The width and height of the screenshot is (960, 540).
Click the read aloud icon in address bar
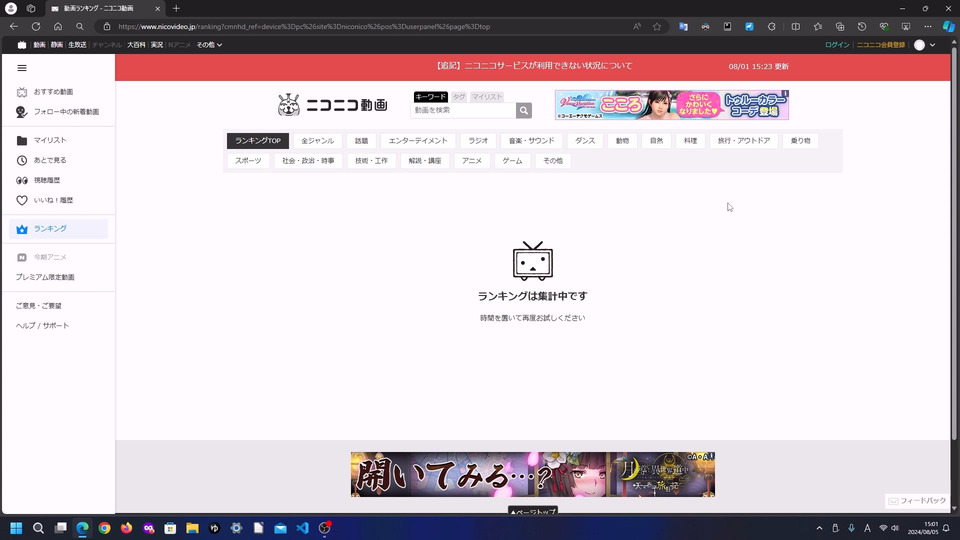(637, 26)
